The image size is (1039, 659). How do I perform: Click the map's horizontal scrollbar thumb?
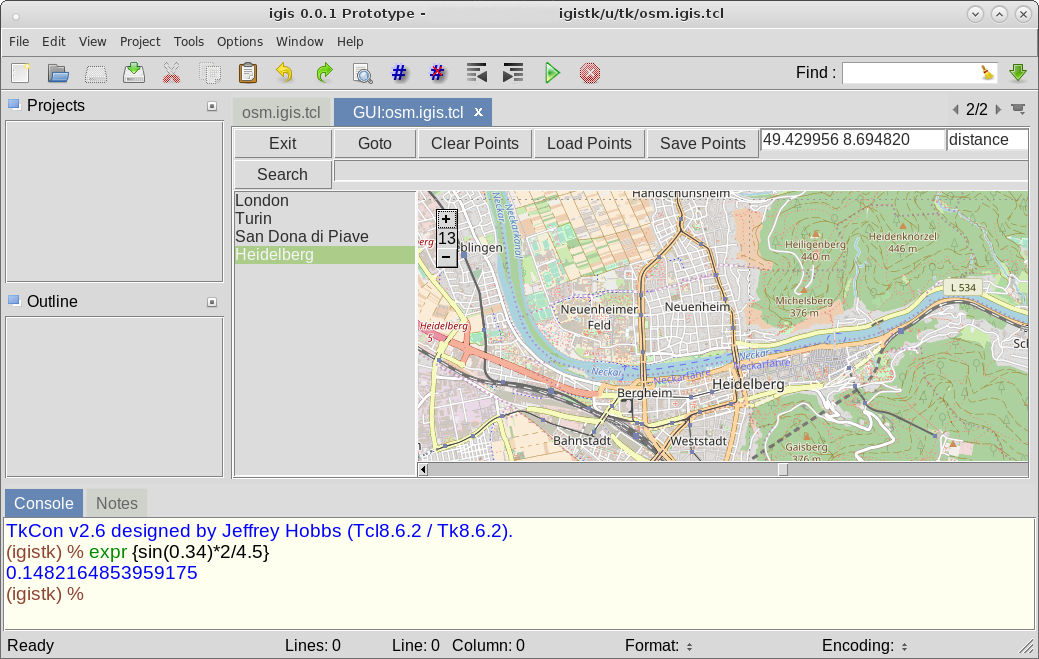pos(783,470)
